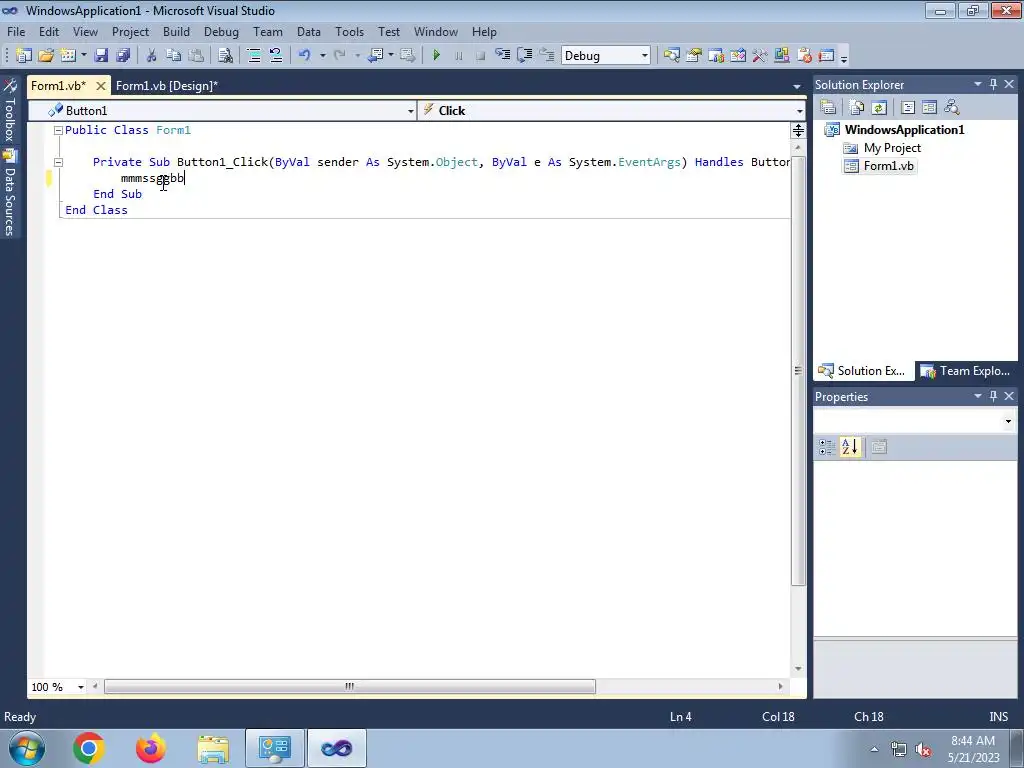Expand the Data Sources side tab
The image size is (1024, 768).
(10, 193)
